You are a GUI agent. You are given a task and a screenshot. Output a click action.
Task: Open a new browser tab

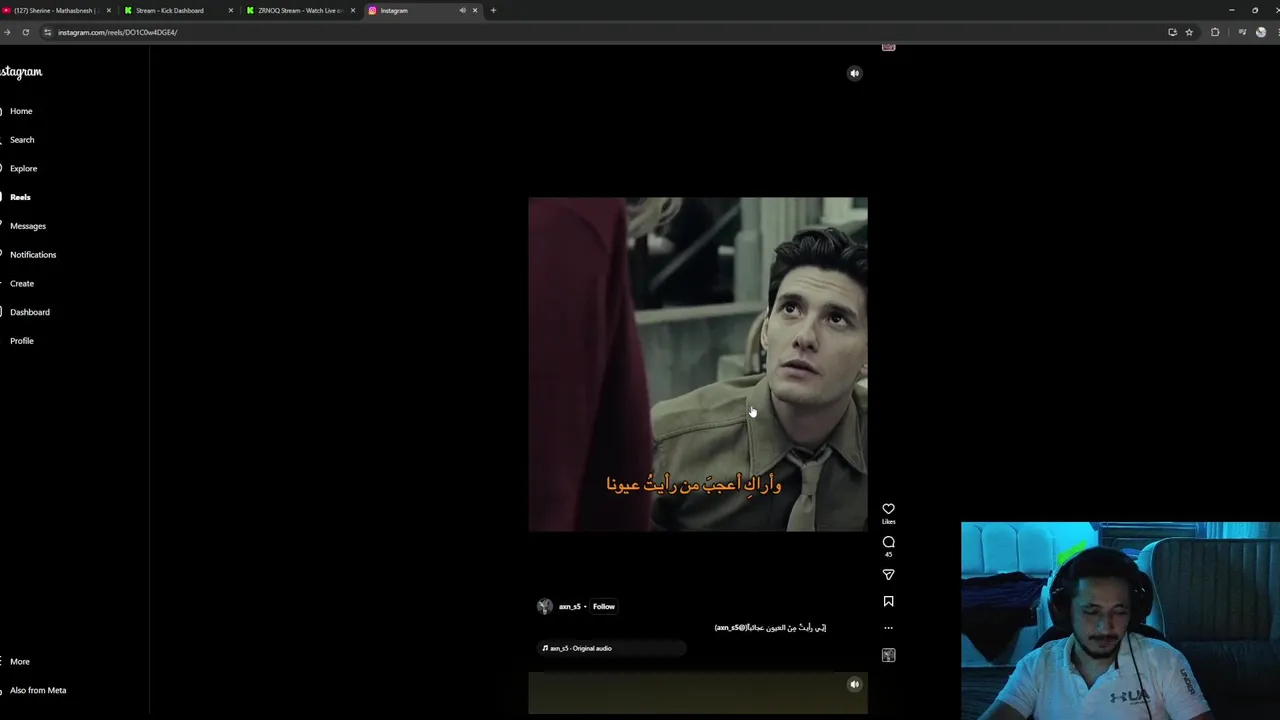point(493,10)
